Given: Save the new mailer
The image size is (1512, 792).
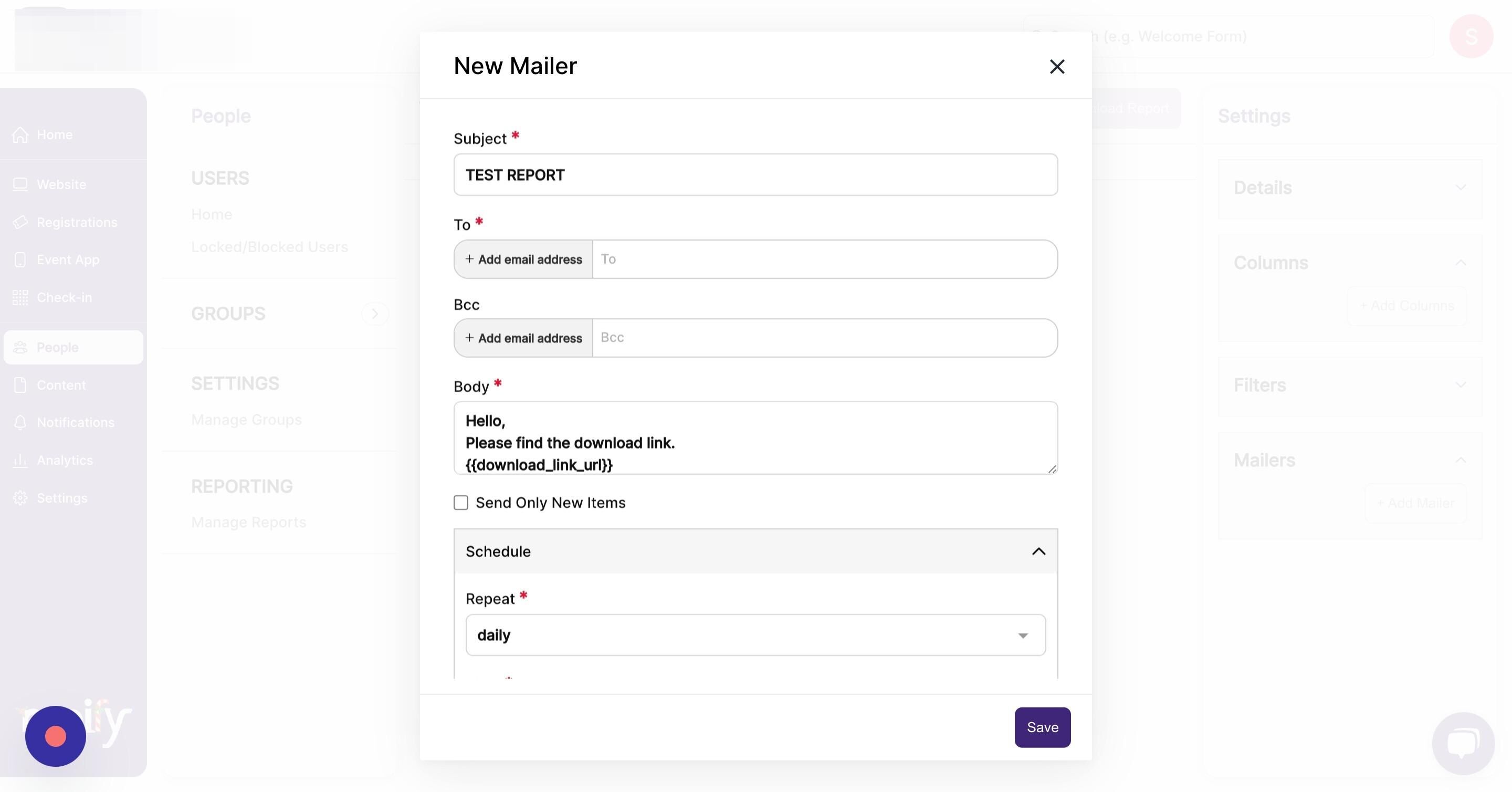Looking at the screenshot, I should [1043, 727].
